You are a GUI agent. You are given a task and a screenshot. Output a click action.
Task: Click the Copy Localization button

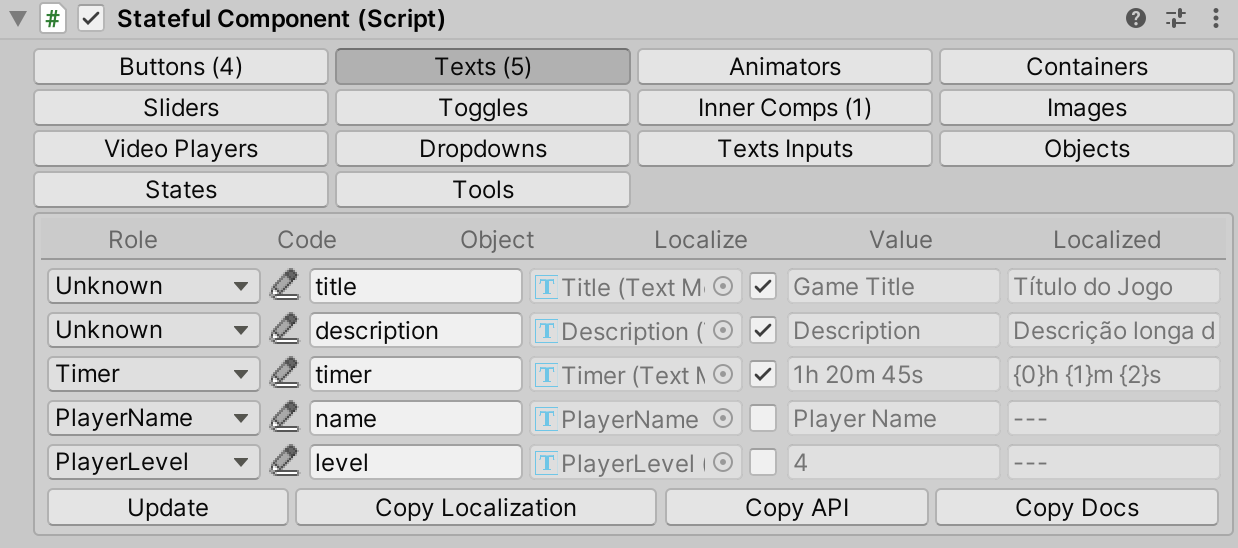point(475,508)
